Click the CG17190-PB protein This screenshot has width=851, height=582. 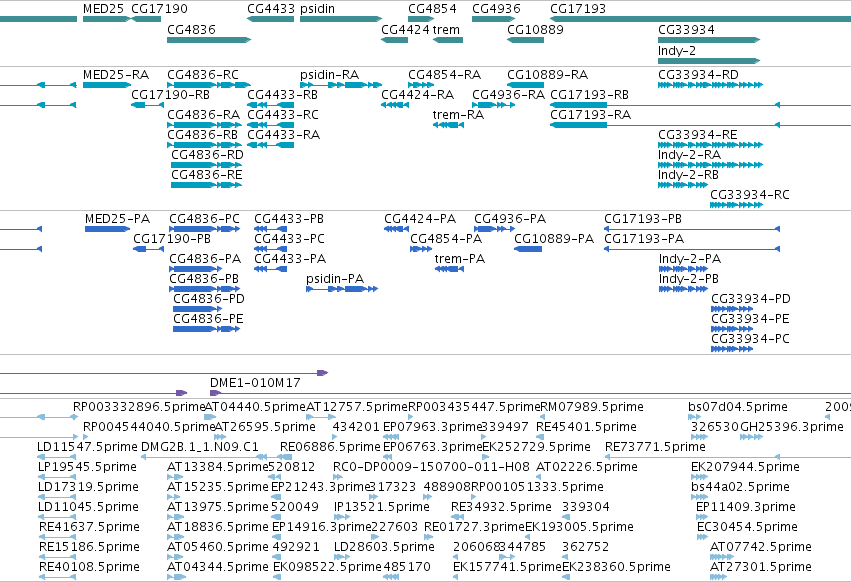click(x=172, y=239)
